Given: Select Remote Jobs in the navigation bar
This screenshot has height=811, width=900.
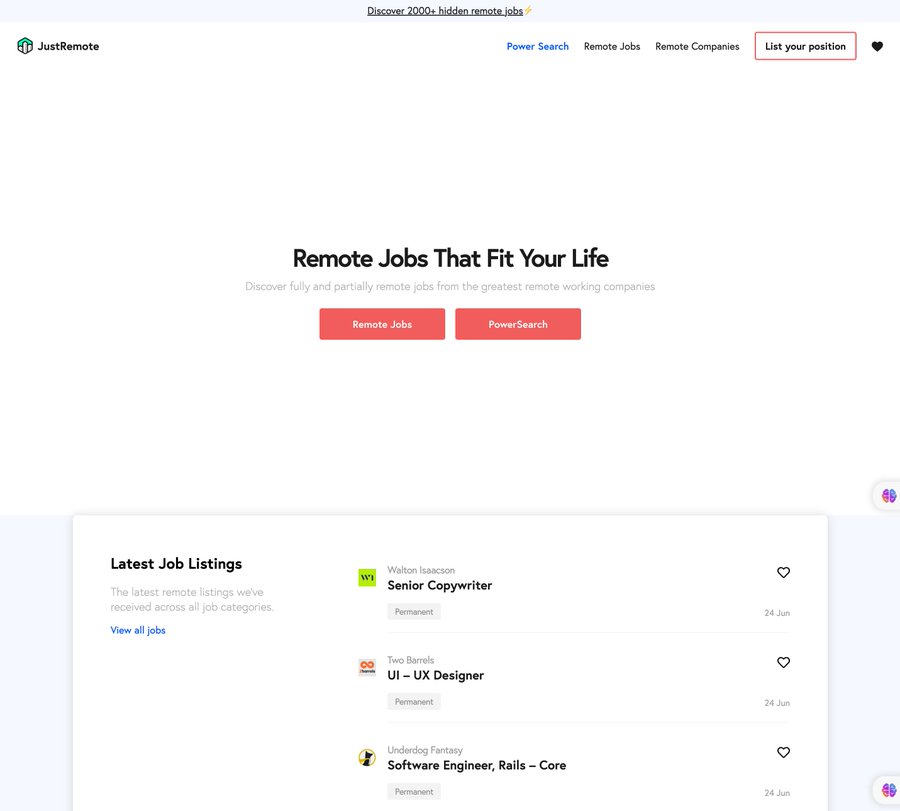Looking at the screenshot, I should [611, 46].
